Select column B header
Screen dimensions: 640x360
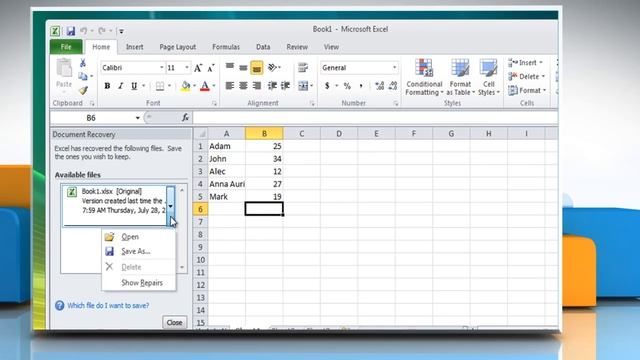click(x=264, y=133)
